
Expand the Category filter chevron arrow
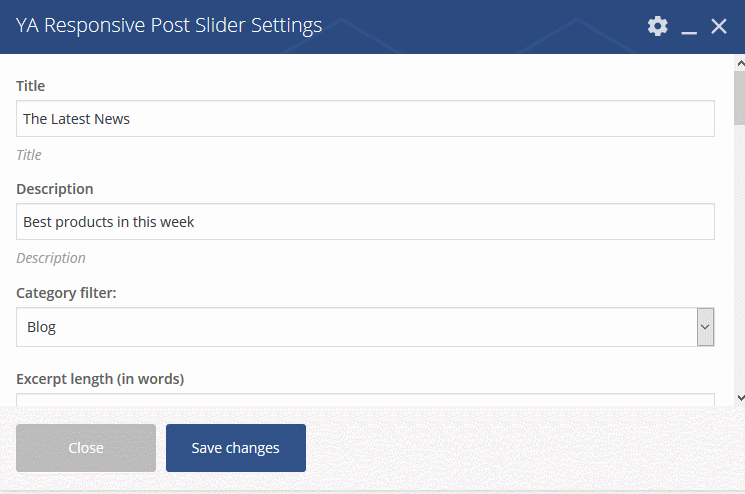(705, 327)
